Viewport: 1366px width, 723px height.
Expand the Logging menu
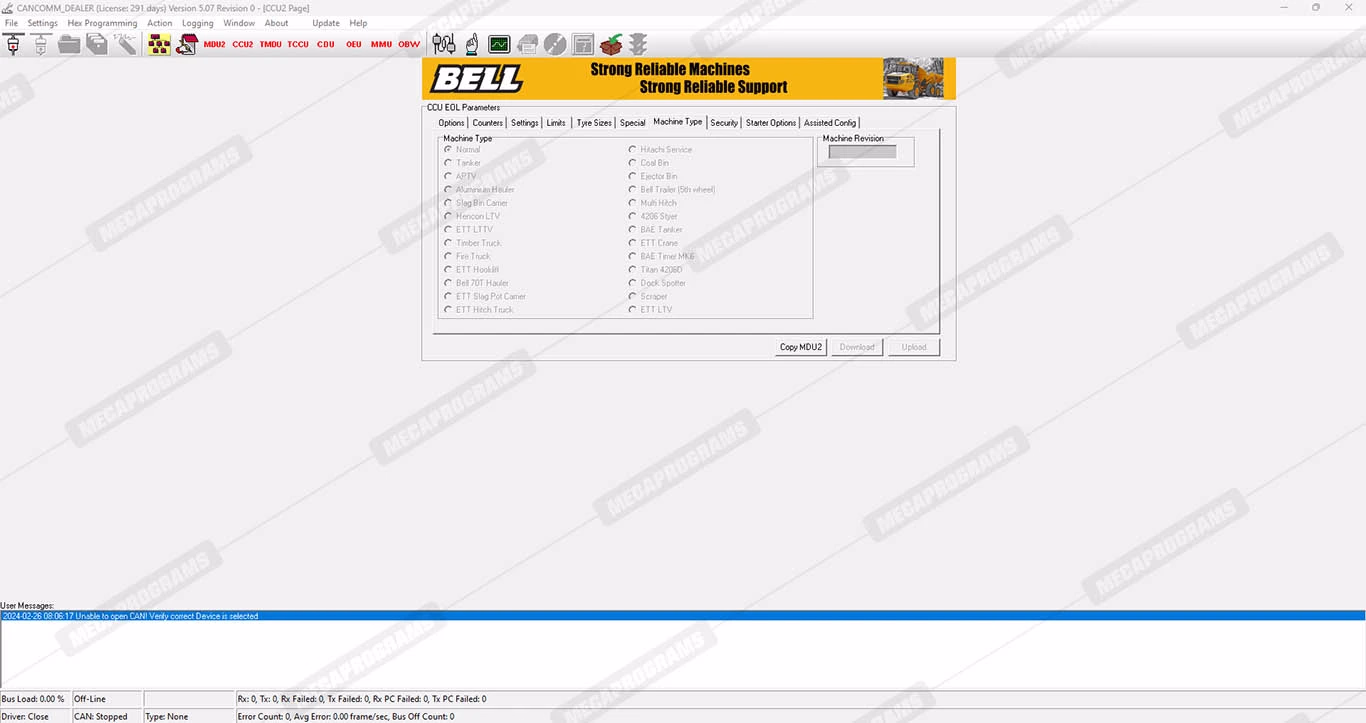pos(197,23)
